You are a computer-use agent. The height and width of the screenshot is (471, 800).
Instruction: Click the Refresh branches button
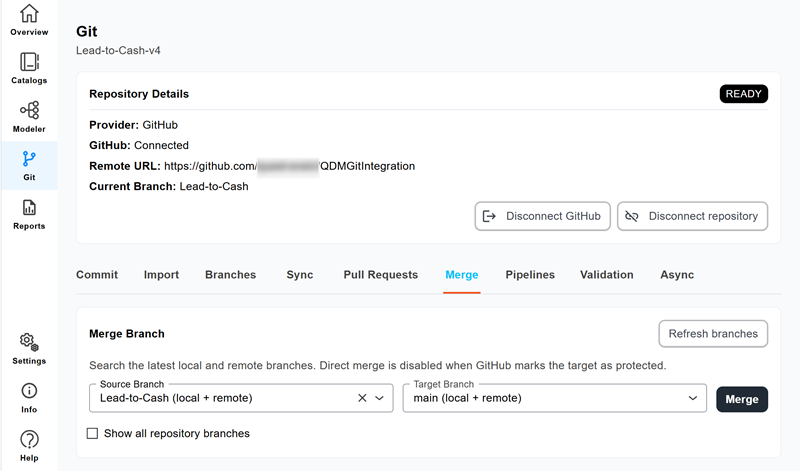[713, 334]
